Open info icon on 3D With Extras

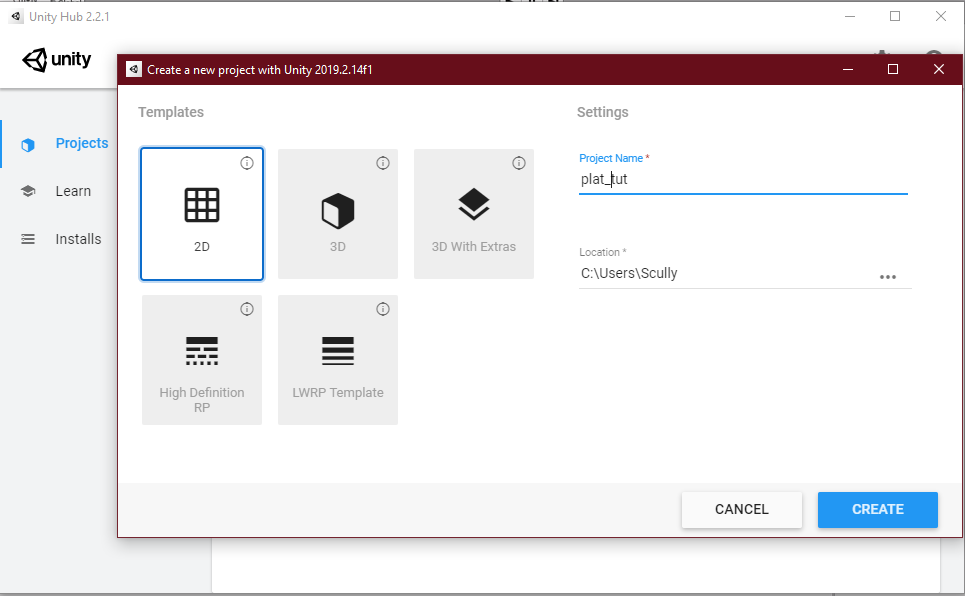point(519,163)
